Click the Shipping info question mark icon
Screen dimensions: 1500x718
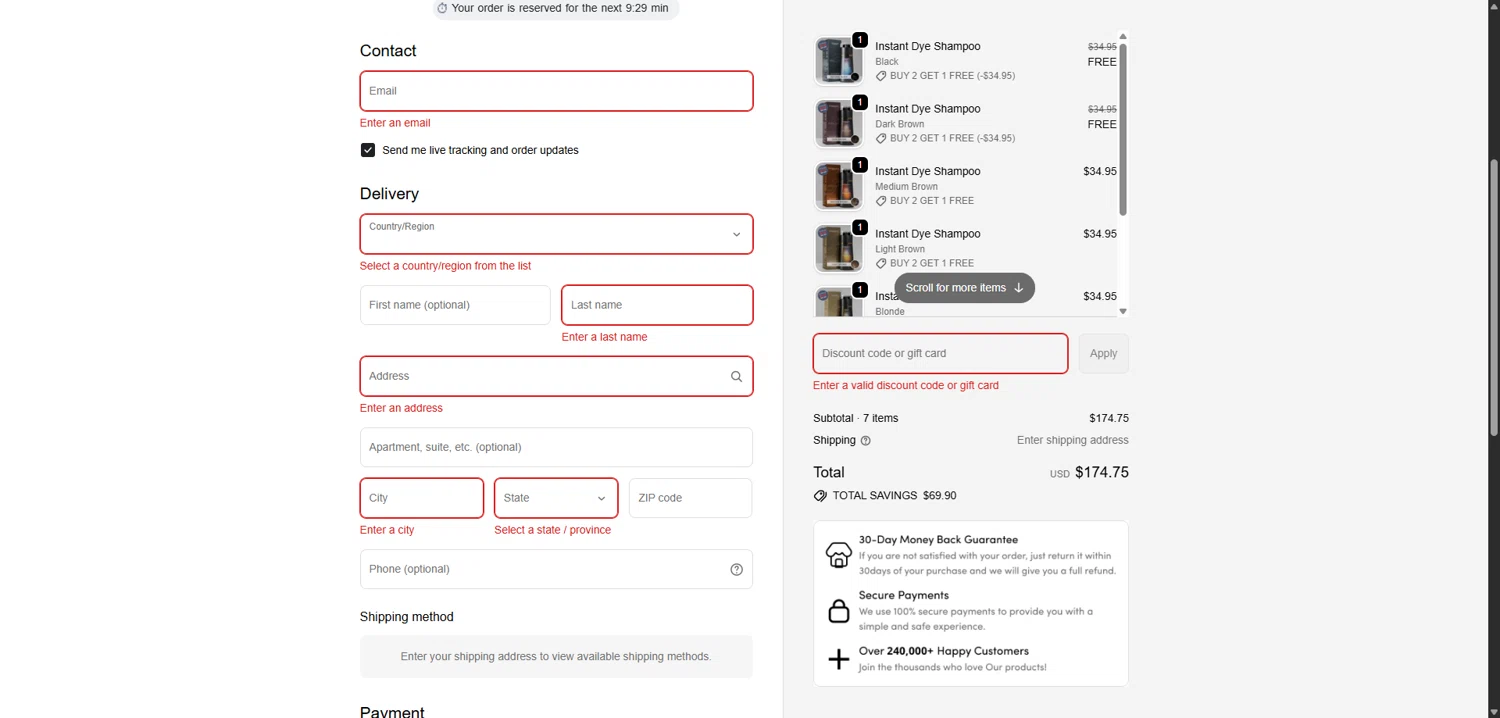tap(866, 441)
